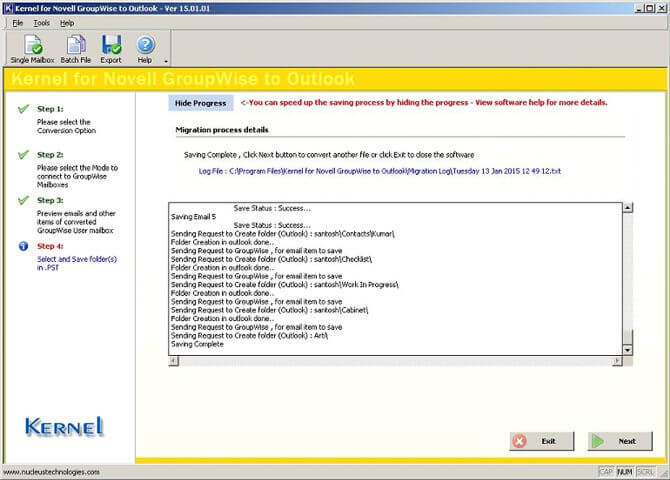This screenshot has height=480, width=670.
Task: Click the Step 3: heading text
Action: (50, 200)
